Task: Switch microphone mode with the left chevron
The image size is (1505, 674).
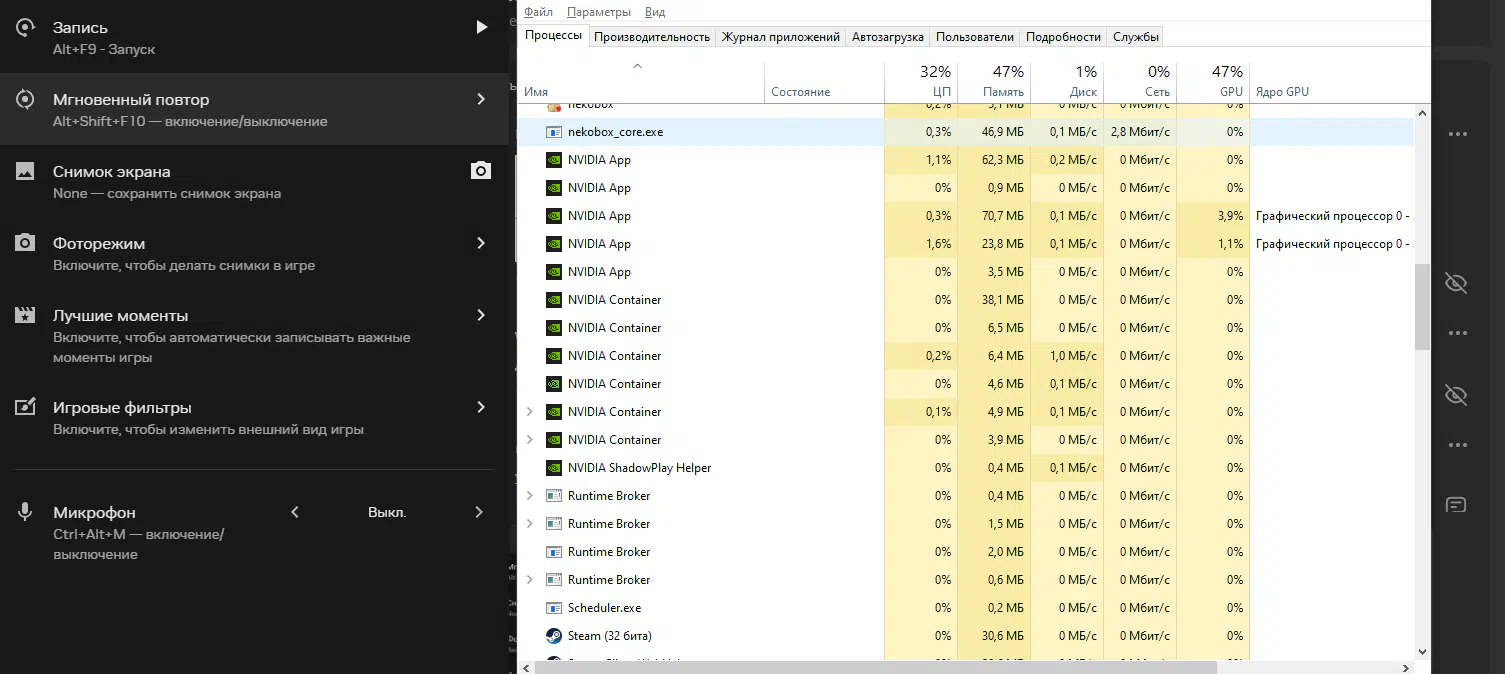Action: (x=295, y=512)
